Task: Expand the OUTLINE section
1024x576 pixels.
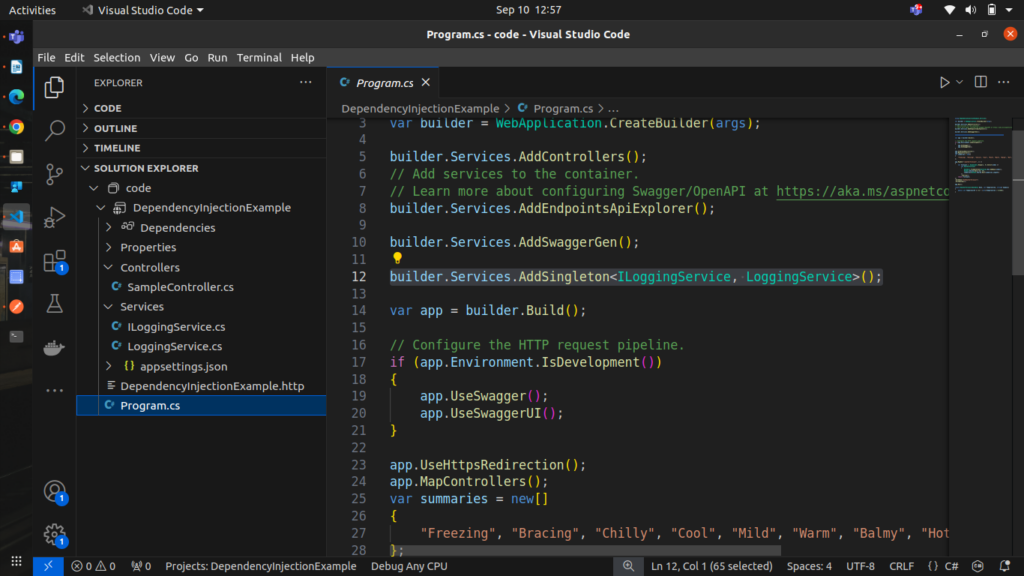Action: pyautogui.click(x=116, y=128)
